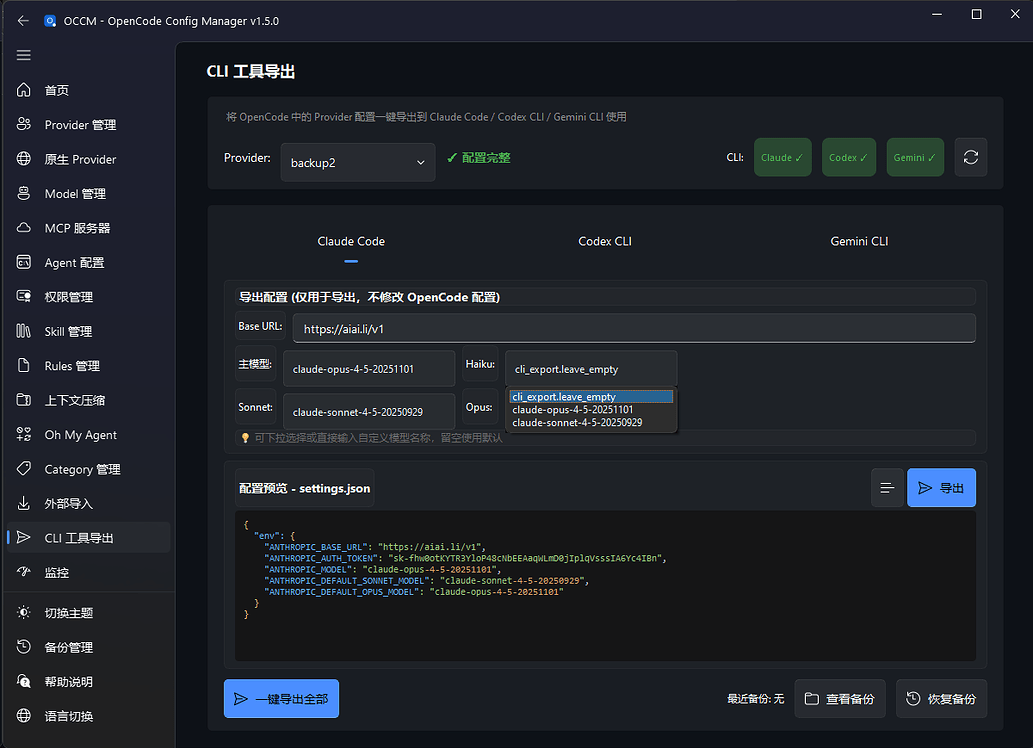Open 切换主题 from the sidebar

[88, 613]
